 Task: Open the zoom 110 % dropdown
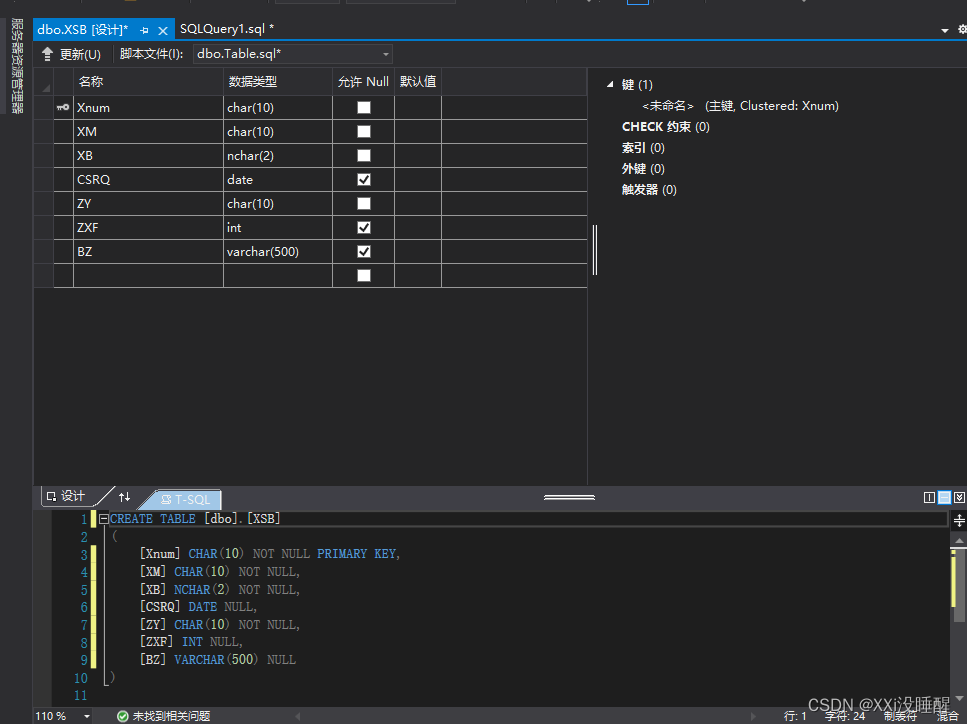(x=87, y=717)
